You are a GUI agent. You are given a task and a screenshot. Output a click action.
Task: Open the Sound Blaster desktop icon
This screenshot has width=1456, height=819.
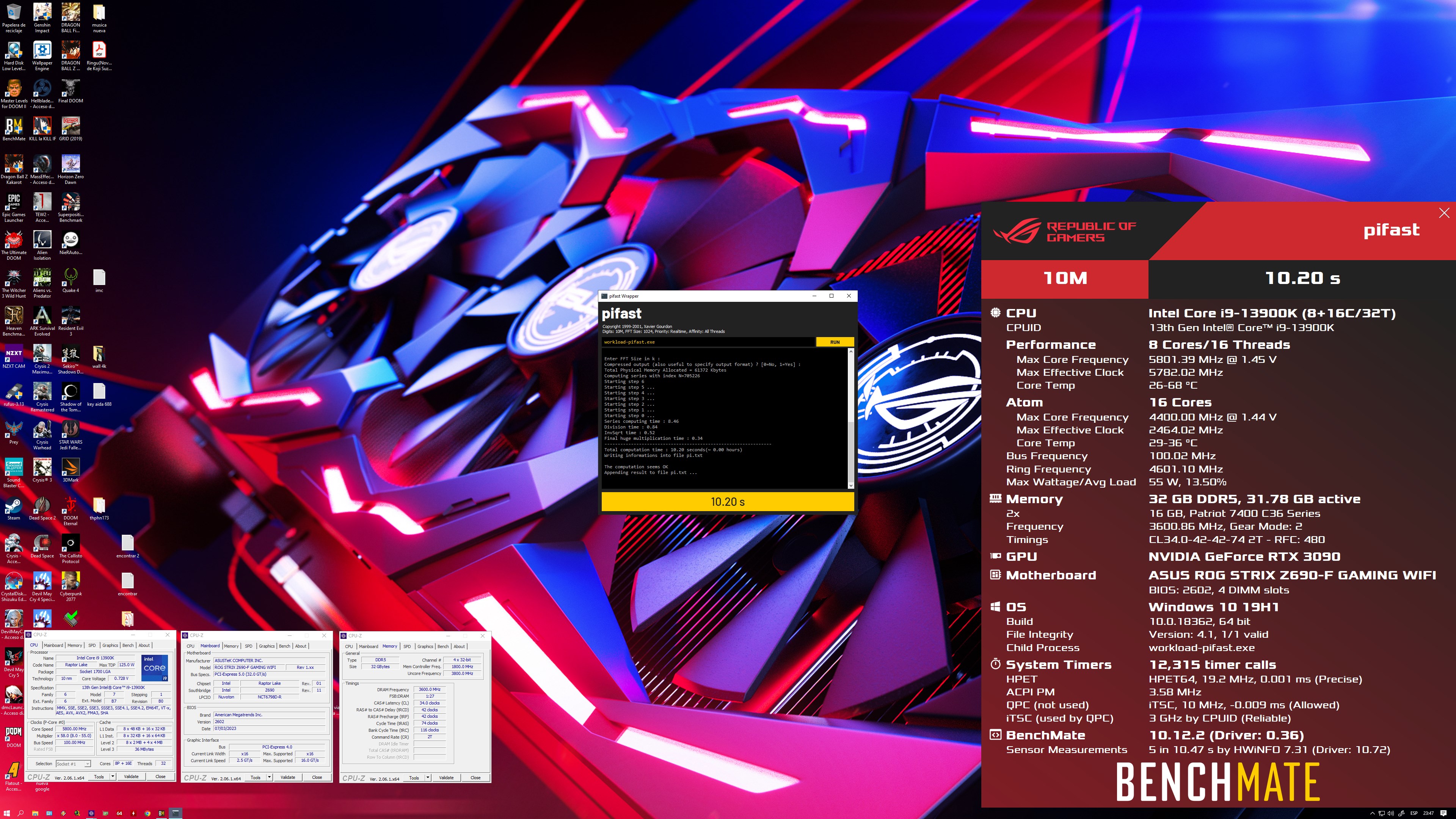pos(14,473)
